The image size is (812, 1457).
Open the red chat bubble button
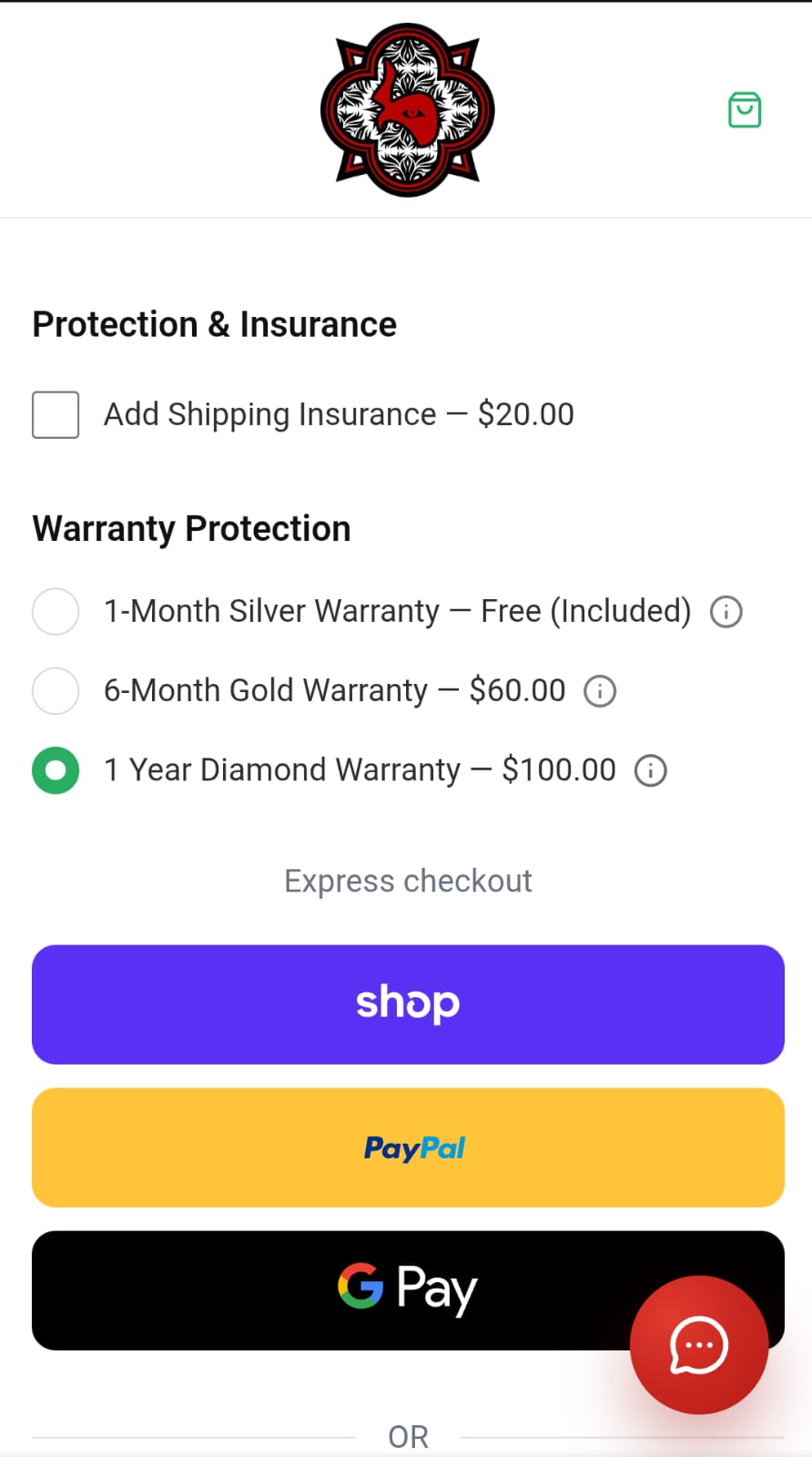[698, 1344]
